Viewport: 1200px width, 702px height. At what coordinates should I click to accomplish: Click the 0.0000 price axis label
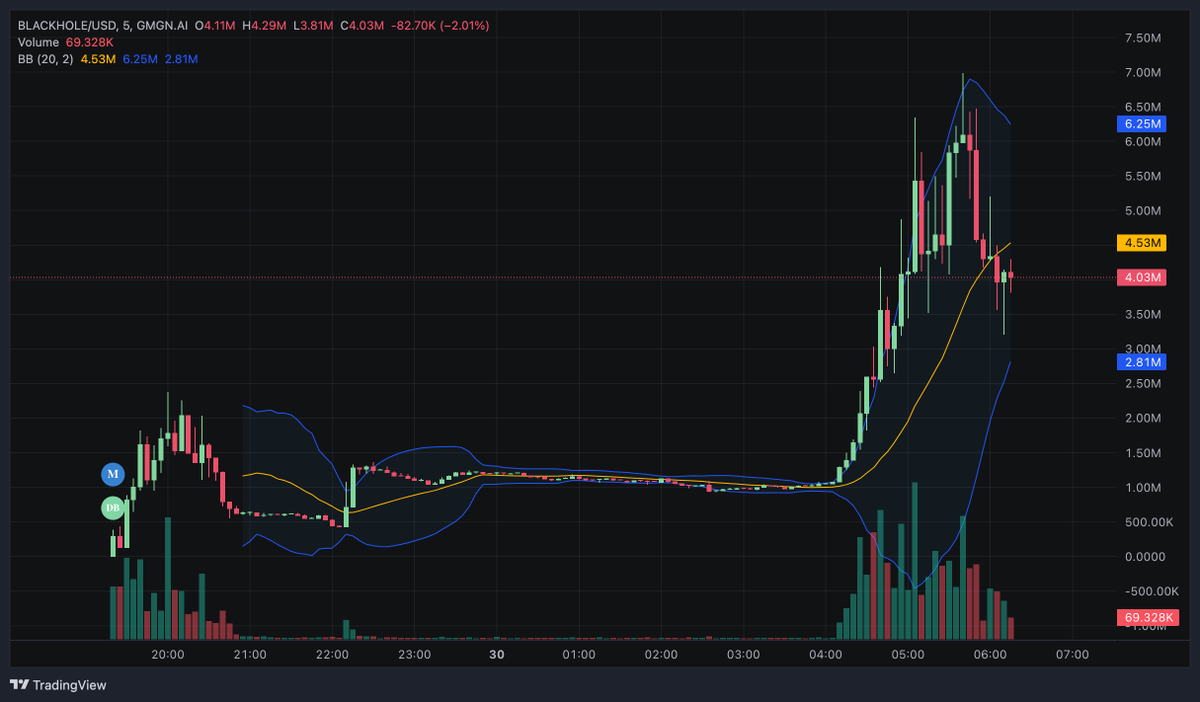(x=1145, y=556)
